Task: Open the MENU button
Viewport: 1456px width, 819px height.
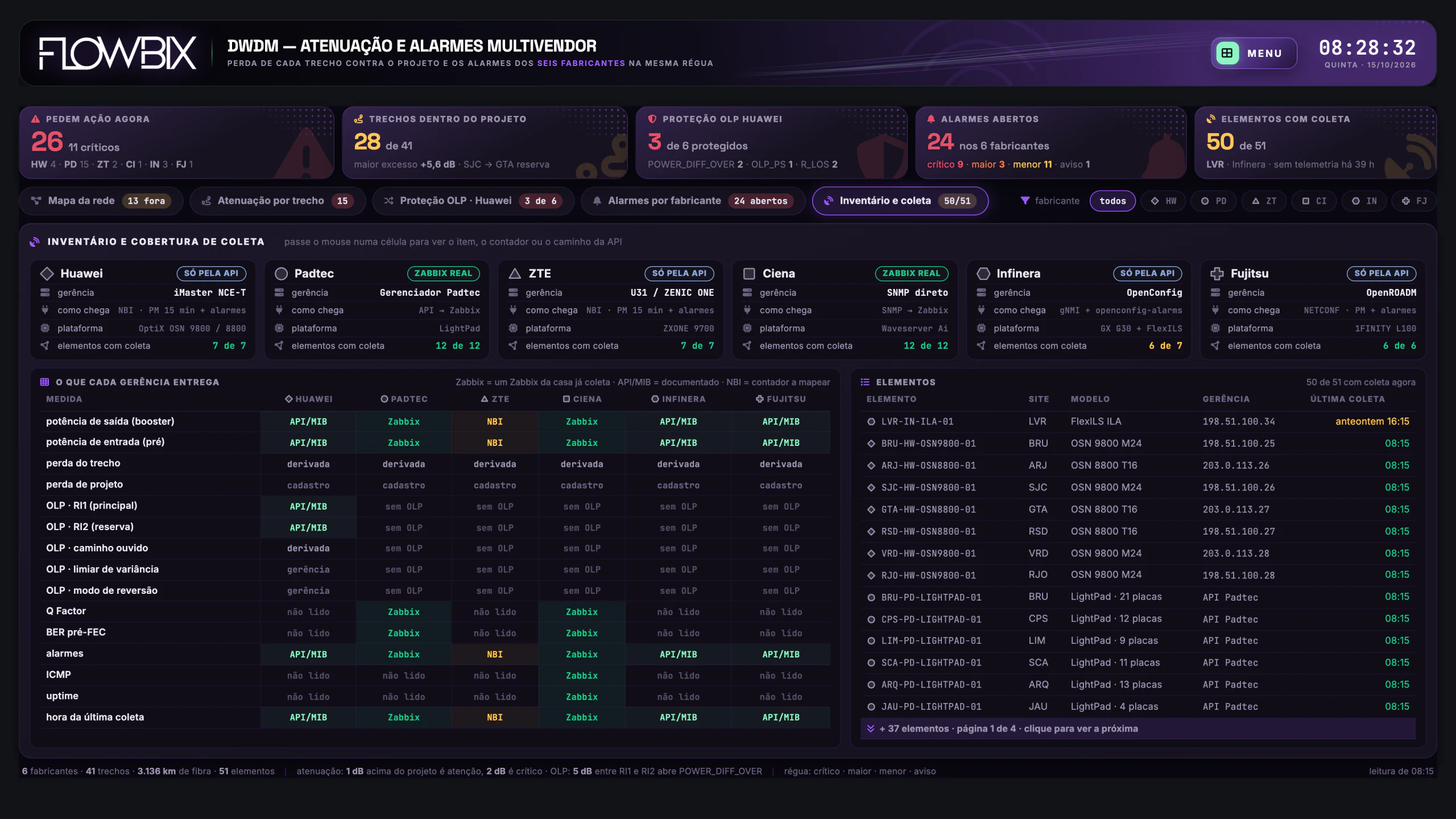Action: click(1254, 53)
